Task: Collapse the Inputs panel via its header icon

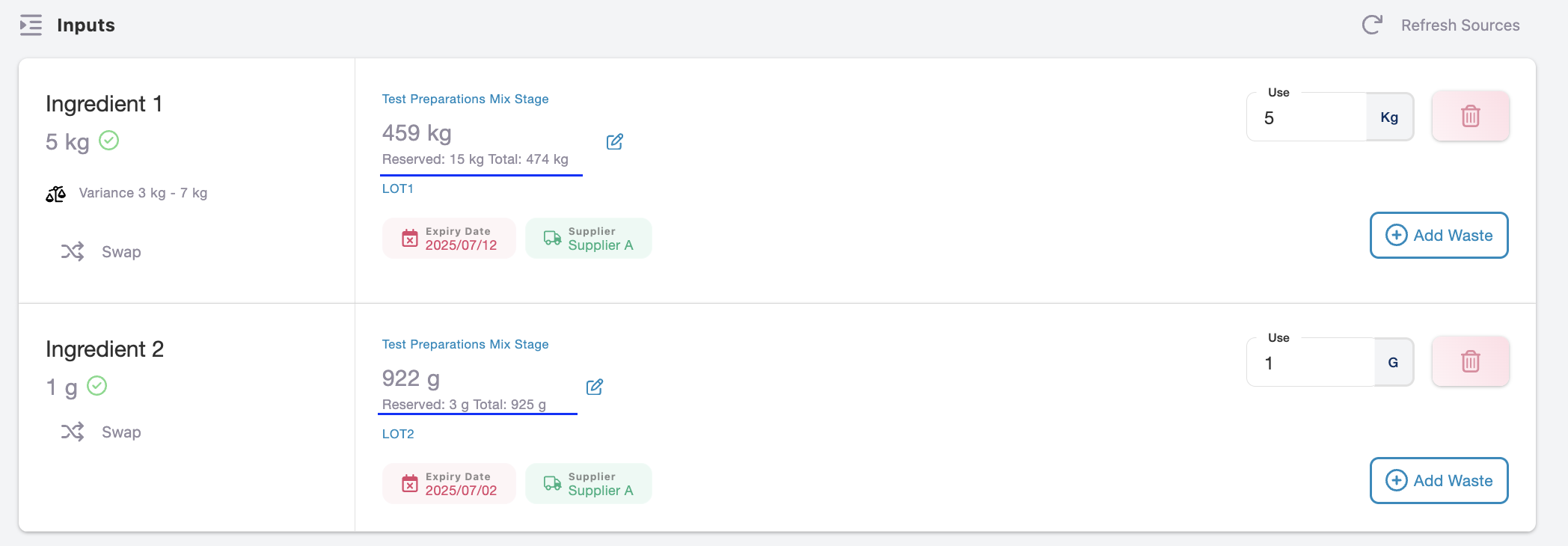Action: 31,25
